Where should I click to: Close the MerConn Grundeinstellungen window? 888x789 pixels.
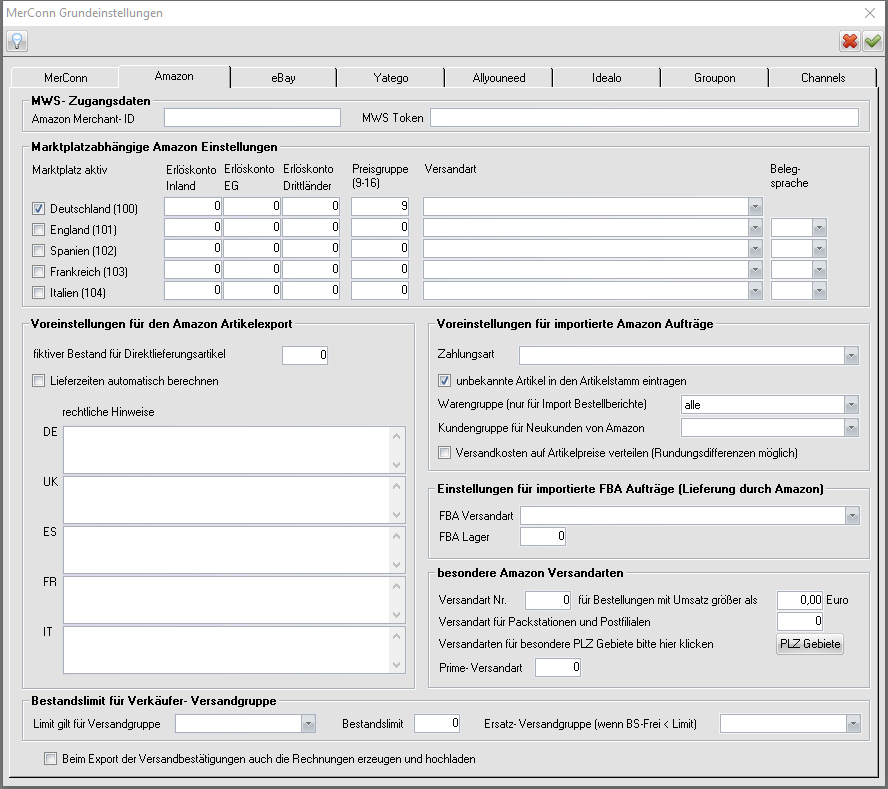pos(870,12)
